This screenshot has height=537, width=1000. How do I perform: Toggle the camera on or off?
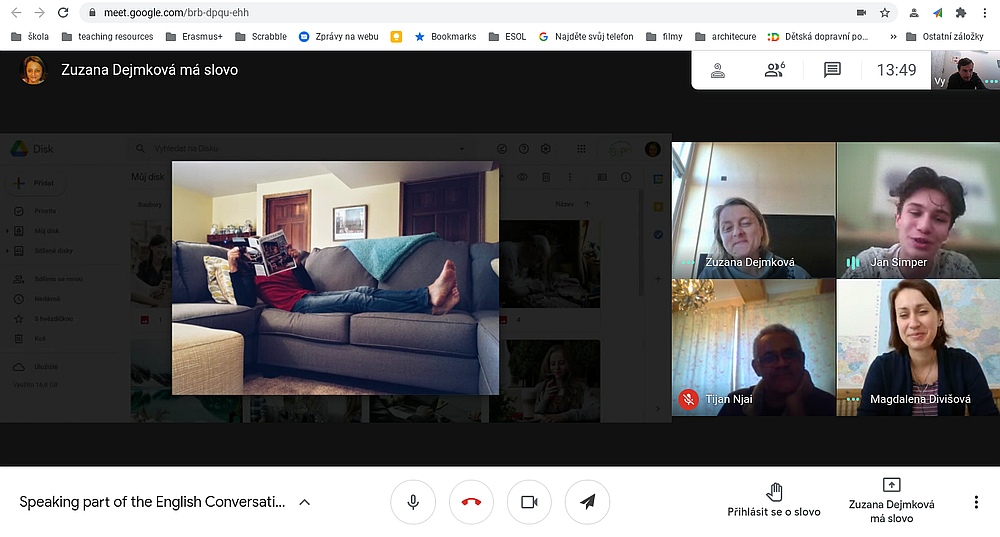tap(529, 502)
